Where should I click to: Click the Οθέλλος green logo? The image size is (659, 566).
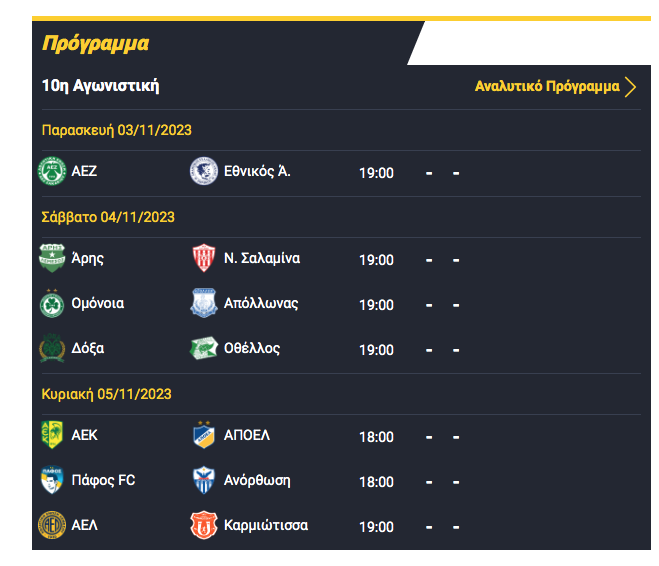click(204, 348)
